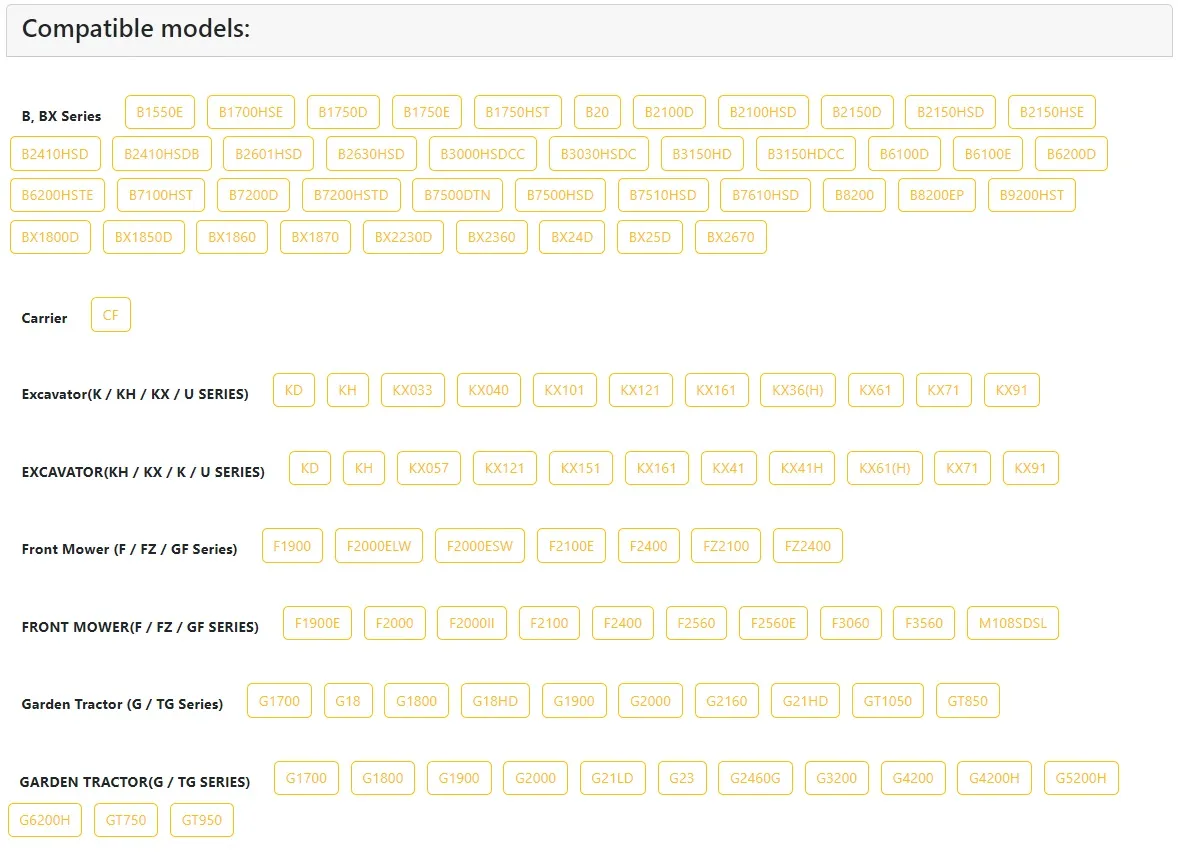Choose the F3060 model tag
This screenshot has height=864, width=1180.
(x=850, y=623)
